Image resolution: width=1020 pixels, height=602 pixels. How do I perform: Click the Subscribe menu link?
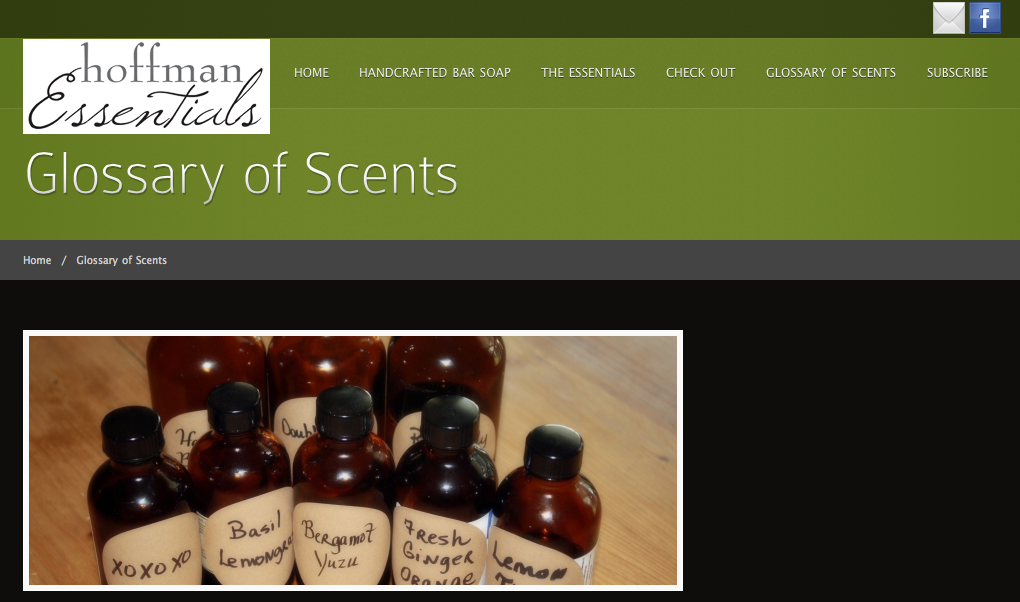[957, 72]
